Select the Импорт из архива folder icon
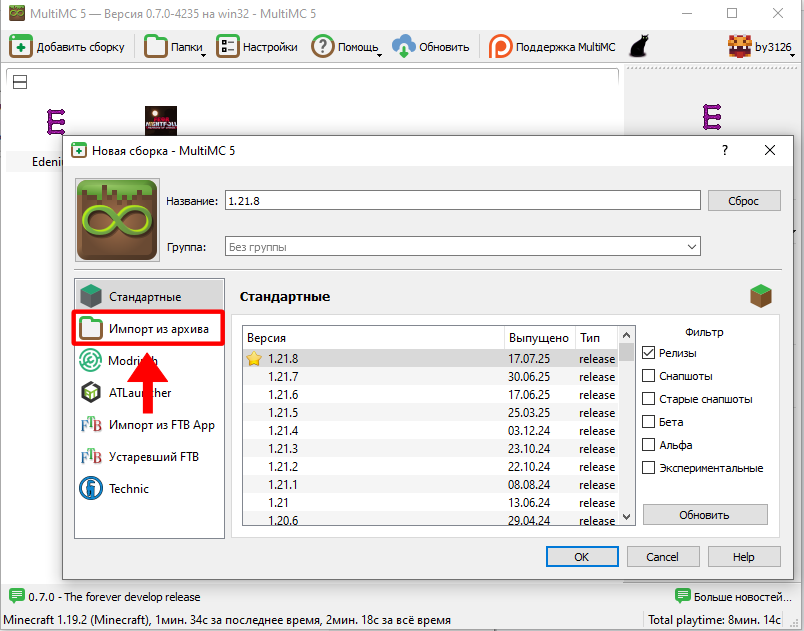Viewport: 804px width, 631px height. (x=91, y=328)
